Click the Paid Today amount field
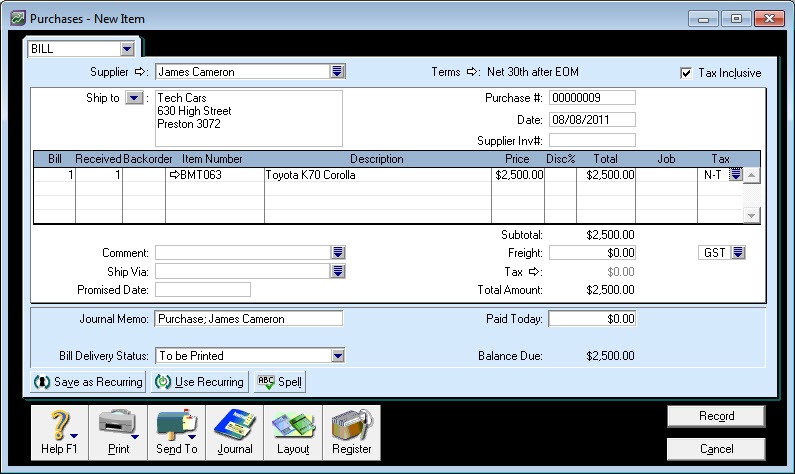This screenshot has height=474, width=795. click(x=592, y=319)
